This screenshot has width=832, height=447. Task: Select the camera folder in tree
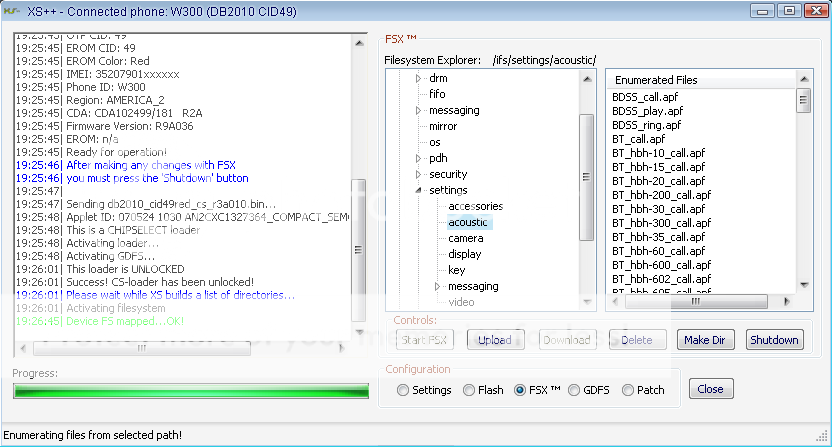pyautogui.click(x=466, y=238)
